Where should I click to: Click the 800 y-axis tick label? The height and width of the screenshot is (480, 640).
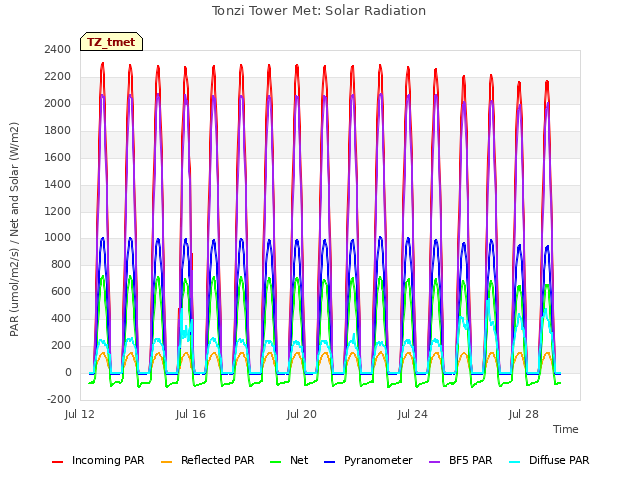pos(61,264)
